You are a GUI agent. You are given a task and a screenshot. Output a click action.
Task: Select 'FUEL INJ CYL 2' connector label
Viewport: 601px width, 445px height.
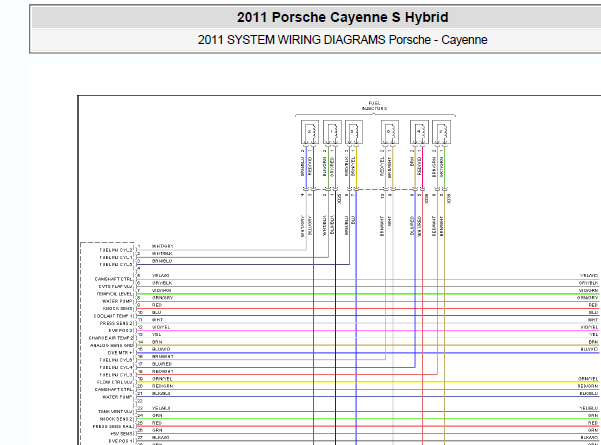pyautogui.click(x=116, y=250)
